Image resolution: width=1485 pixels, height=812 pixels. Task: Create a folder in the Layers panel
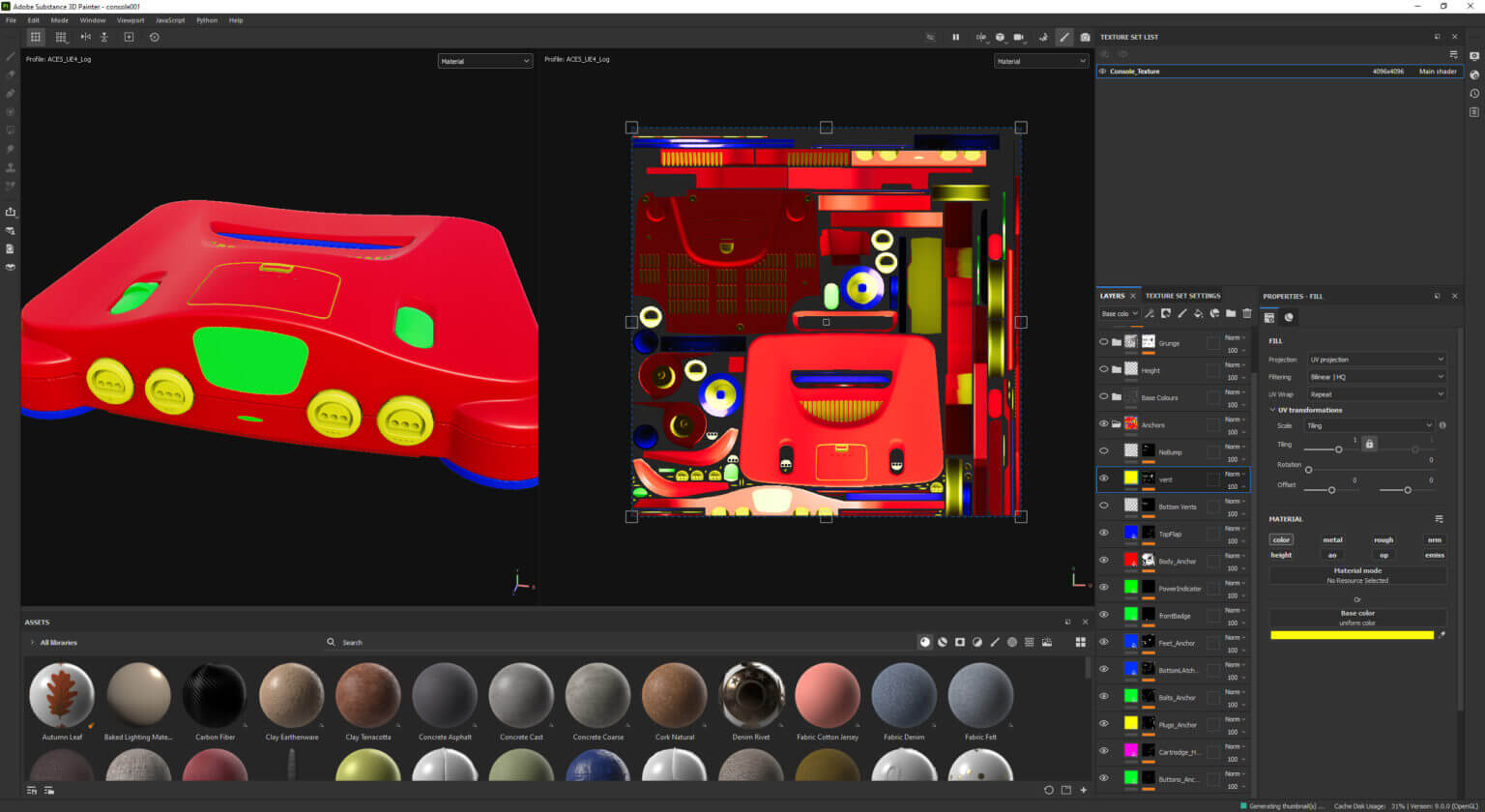tap(1231, 313)
